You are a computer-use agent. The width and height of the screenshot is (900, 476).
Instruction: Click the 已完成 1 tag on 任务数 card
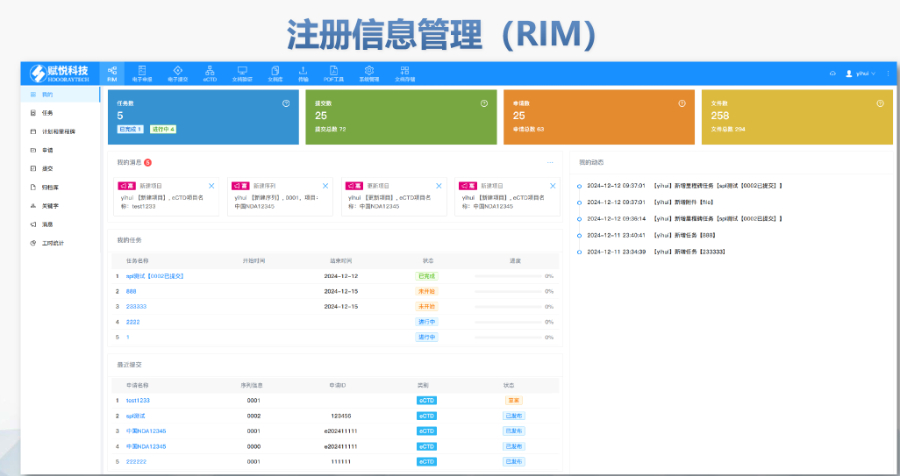click(131, 129)
